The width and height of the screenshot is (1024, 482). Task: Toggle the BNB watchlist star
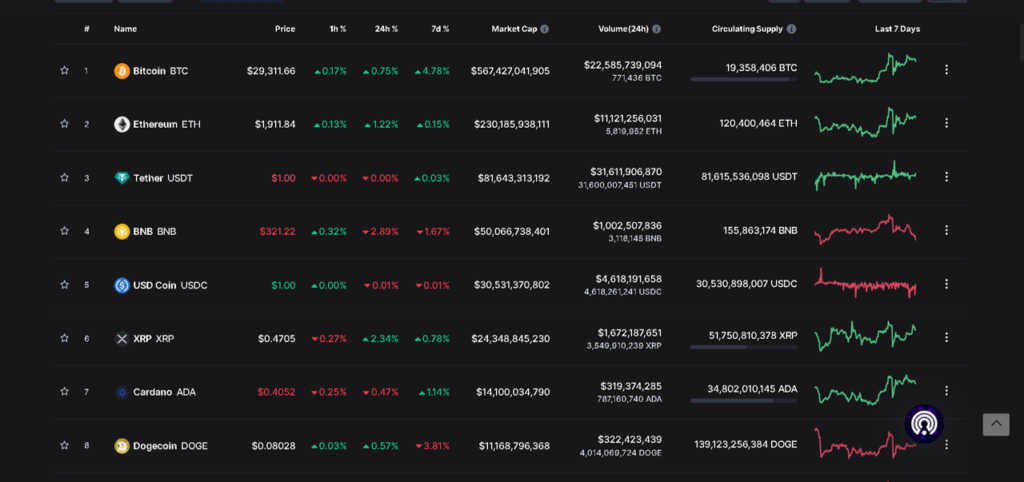click(64, 231)
